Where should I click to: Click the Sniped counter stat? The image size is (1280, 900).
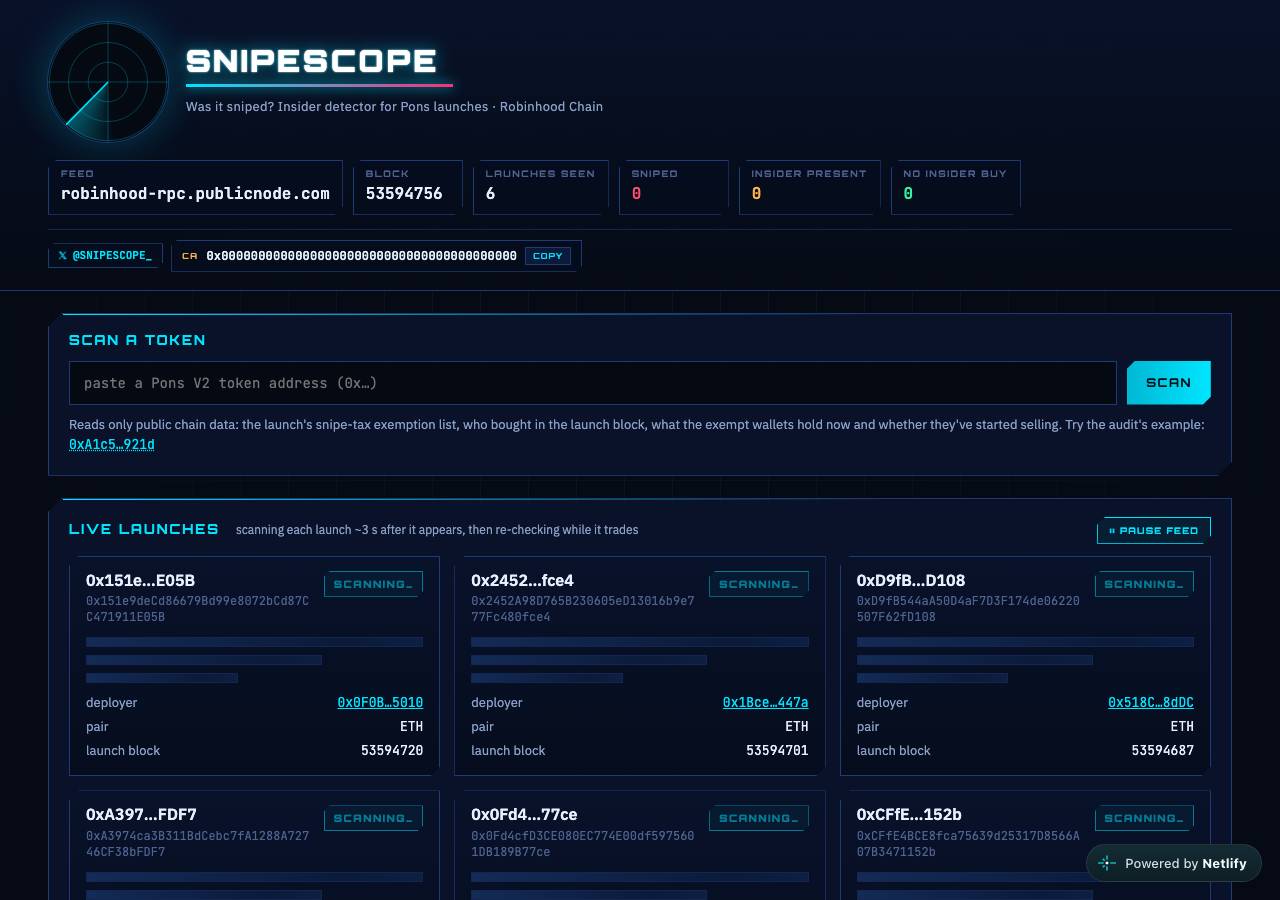[674, 187]
